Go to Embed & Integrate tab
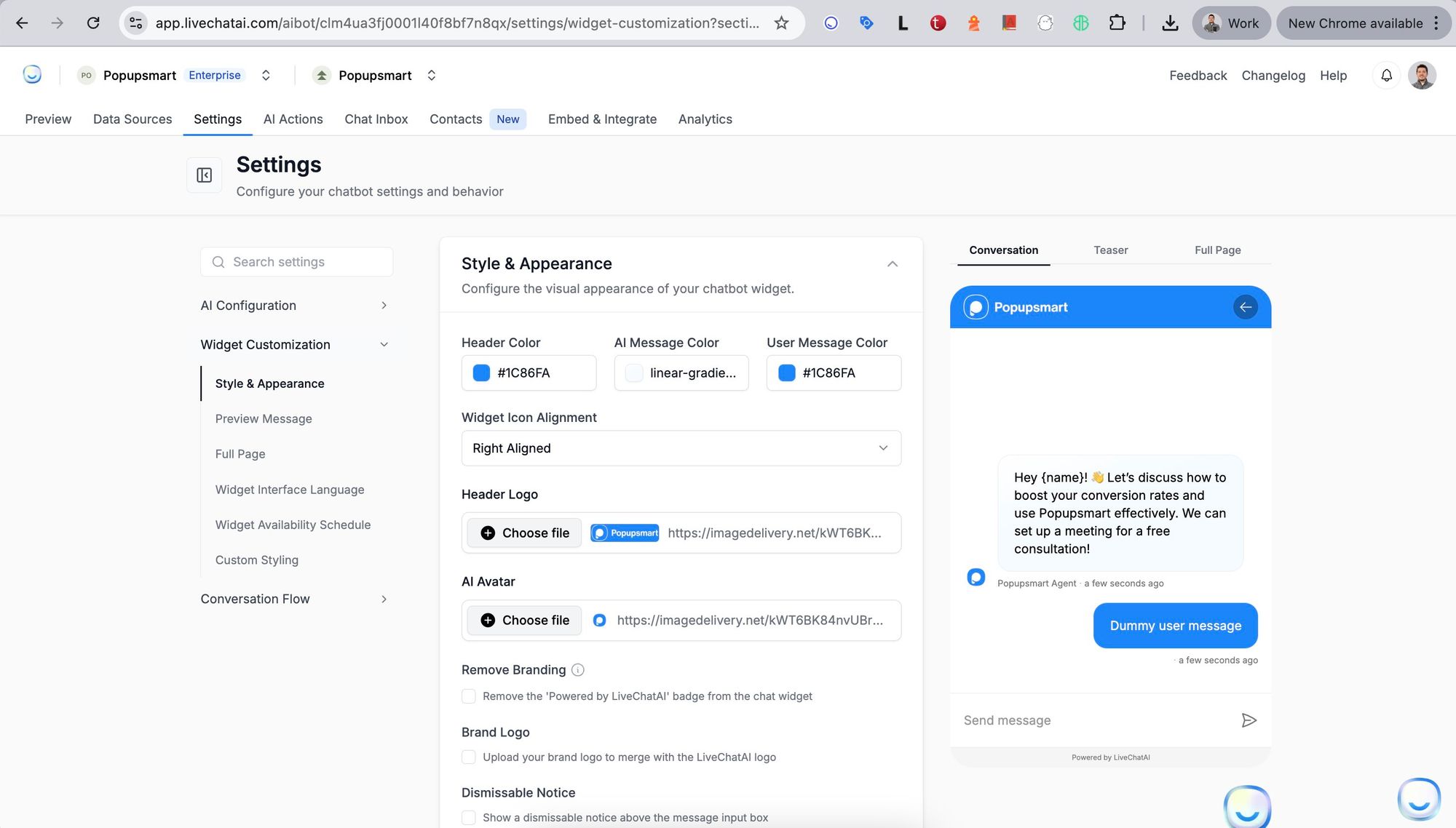This screenshot has width=1456, height=828. point(602,119)
